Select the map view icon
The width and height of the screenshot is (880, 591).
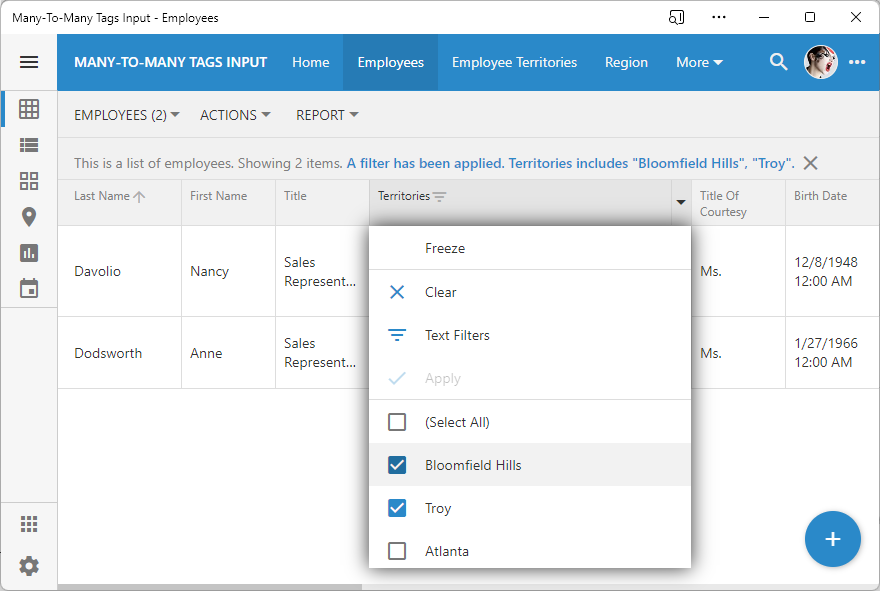pyautogui.click(x=28, y=216)
